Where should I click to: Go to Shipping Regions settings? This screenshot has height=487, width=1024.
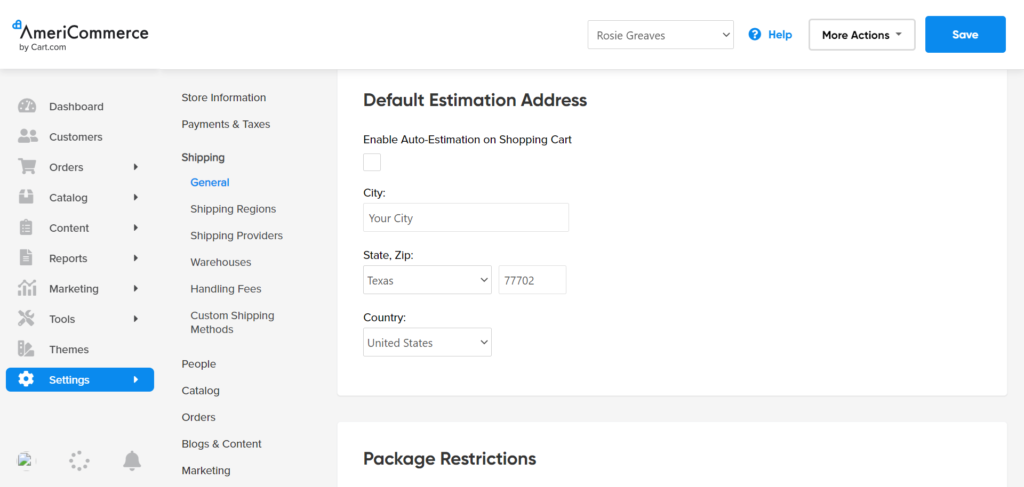(233, 209)
